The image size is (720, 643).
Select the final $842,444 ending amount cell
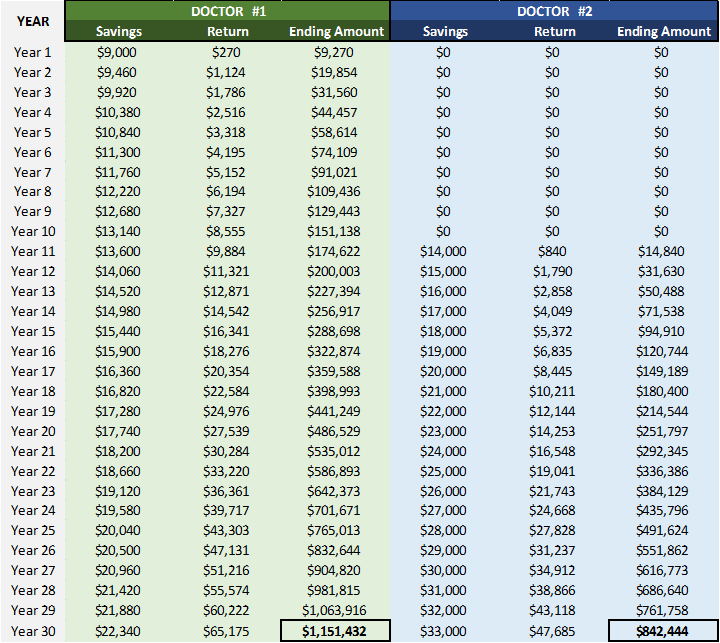664,631
